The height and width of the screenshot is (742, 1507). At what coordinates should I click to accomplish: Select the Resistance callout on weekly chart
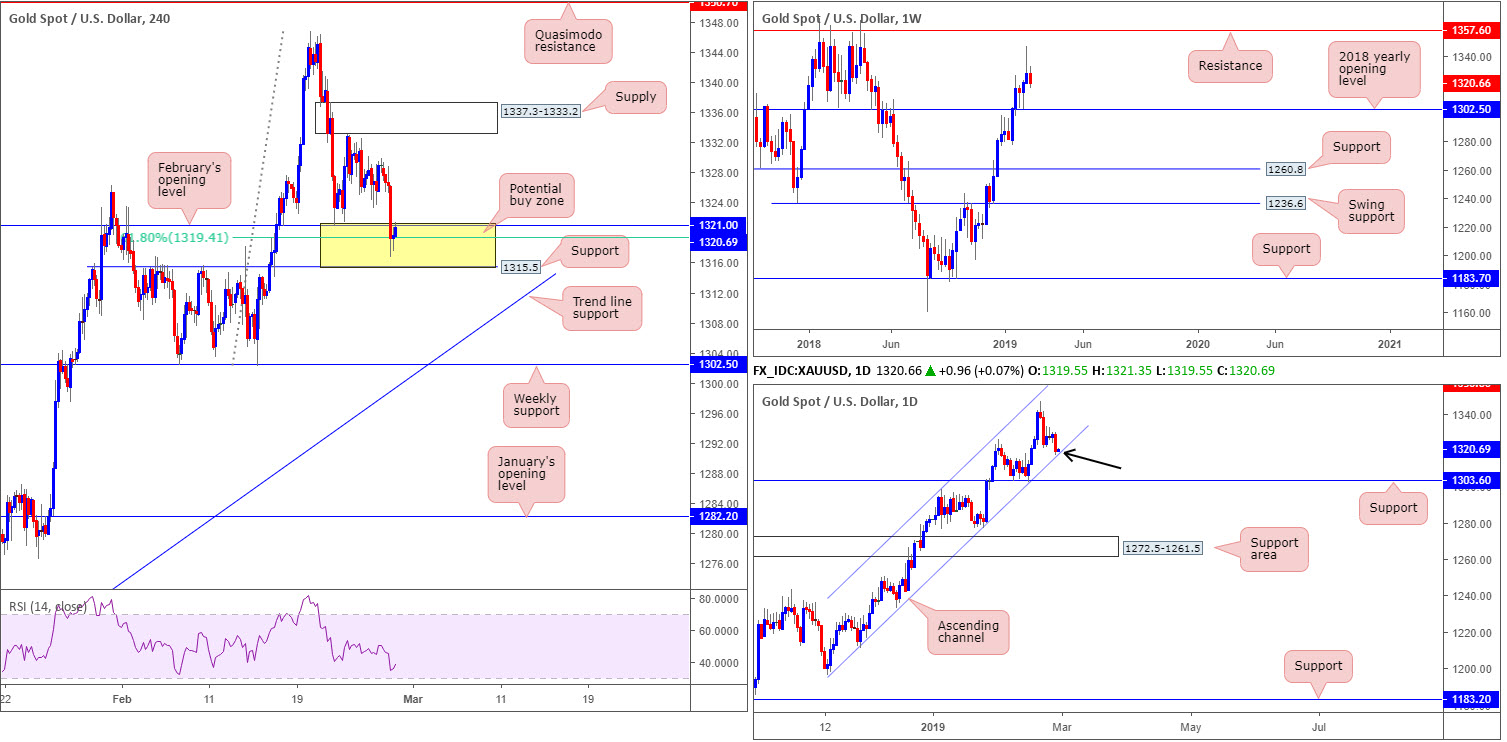tap(1231, 67)
